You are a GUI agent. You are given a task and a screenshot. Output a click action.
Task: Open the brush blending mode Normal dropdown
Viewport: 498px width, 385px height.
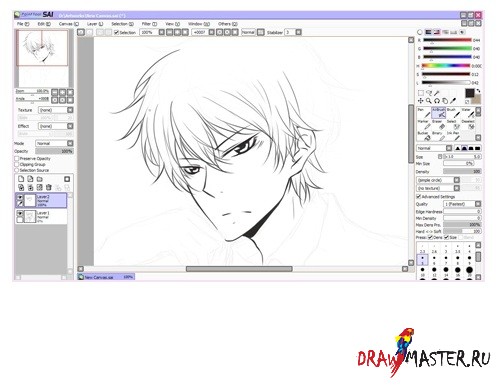pos(434,148)
